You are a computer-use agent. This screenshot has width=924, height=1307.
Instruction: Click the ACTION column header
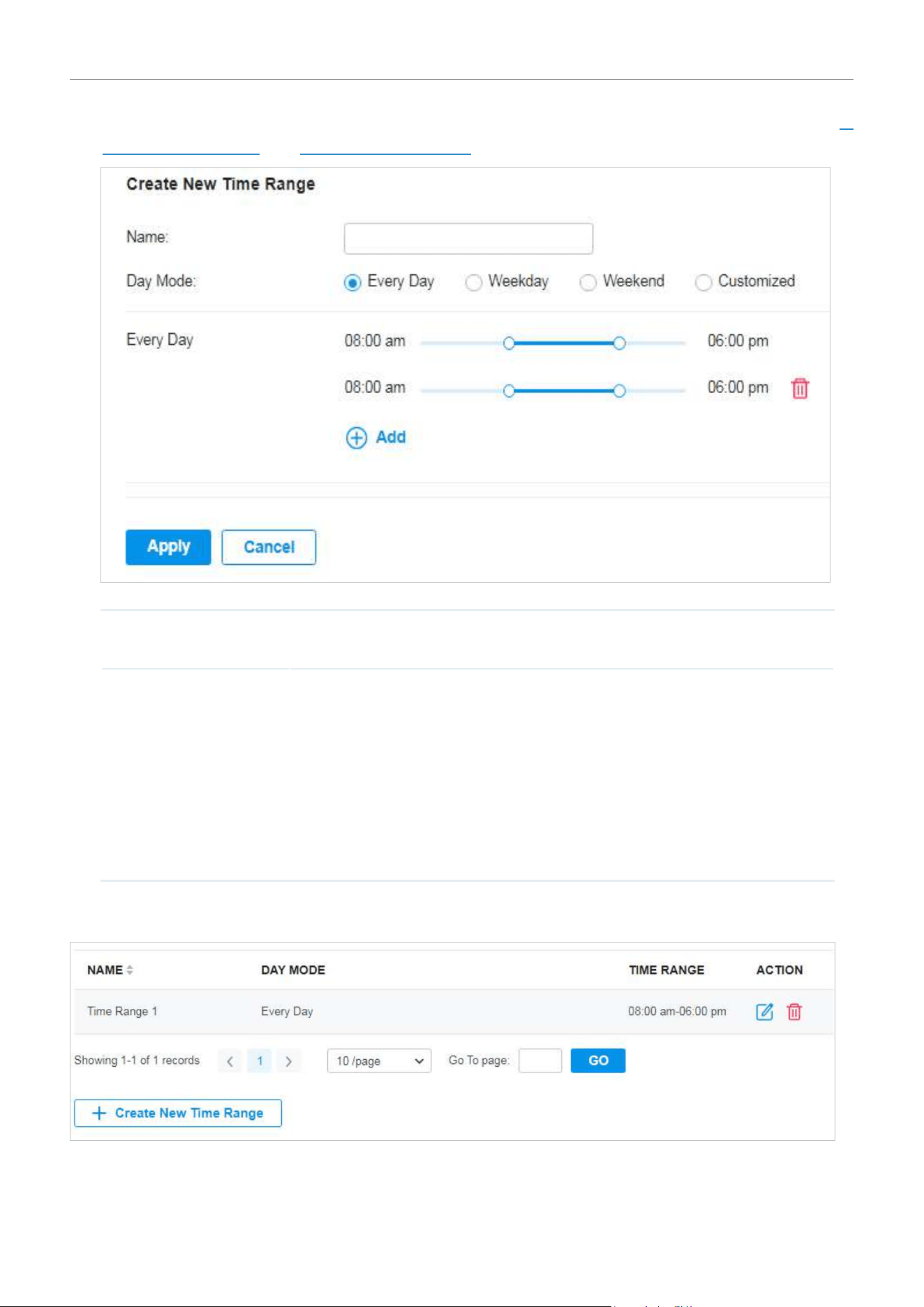[780, 970]
